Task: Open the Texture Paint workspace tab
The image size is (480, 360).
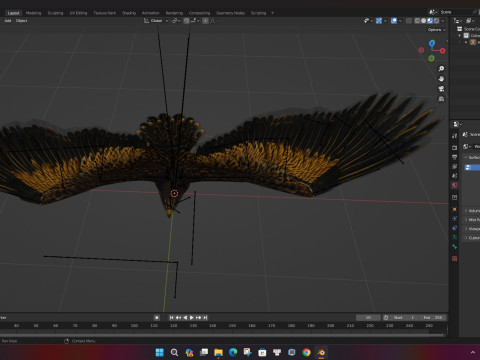Action: pyautogui.click(x=104, y=13)
